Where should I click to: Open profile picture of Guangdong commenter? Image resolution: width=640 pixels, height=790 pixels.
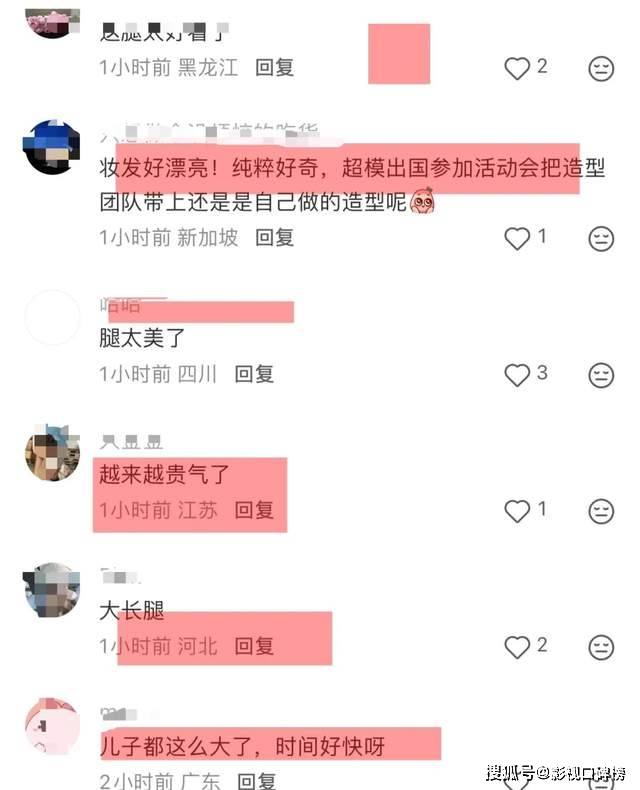[52, 726]
